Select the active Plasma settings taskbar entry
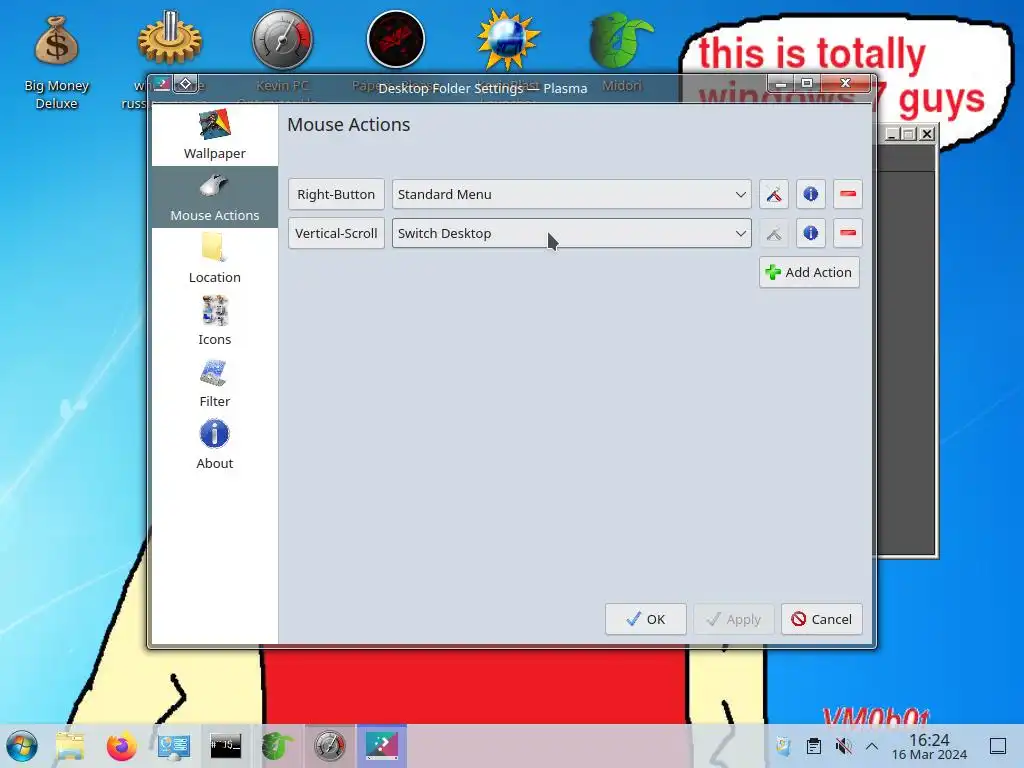The width and height of the screenshot is (1024, 768). [381, 746]
